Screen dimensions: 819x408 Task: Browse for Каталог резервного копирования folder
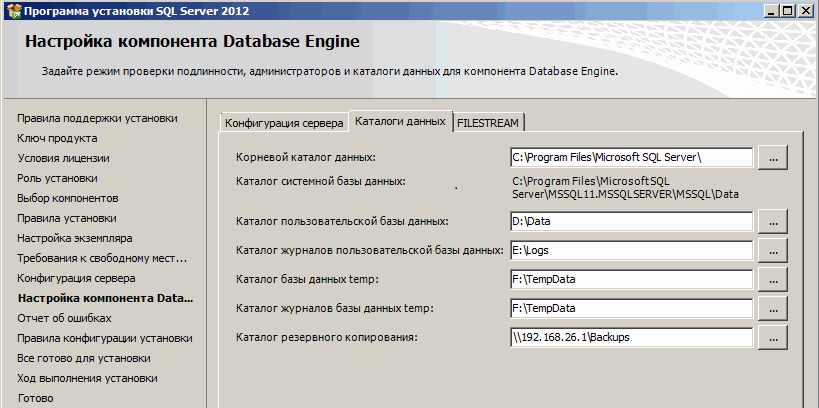click(773, 337)
